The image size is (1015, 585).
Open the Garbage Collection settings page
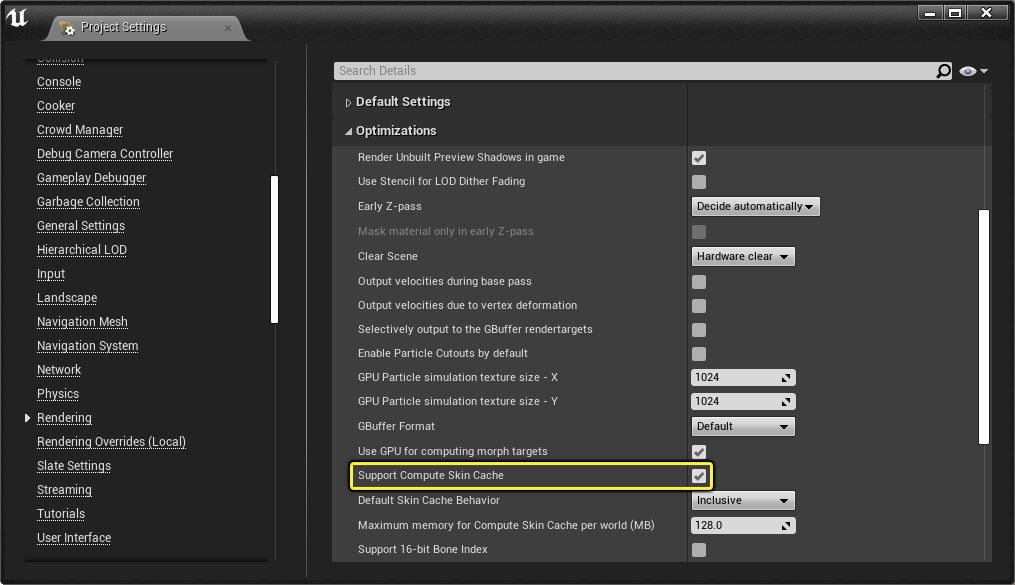88,201
